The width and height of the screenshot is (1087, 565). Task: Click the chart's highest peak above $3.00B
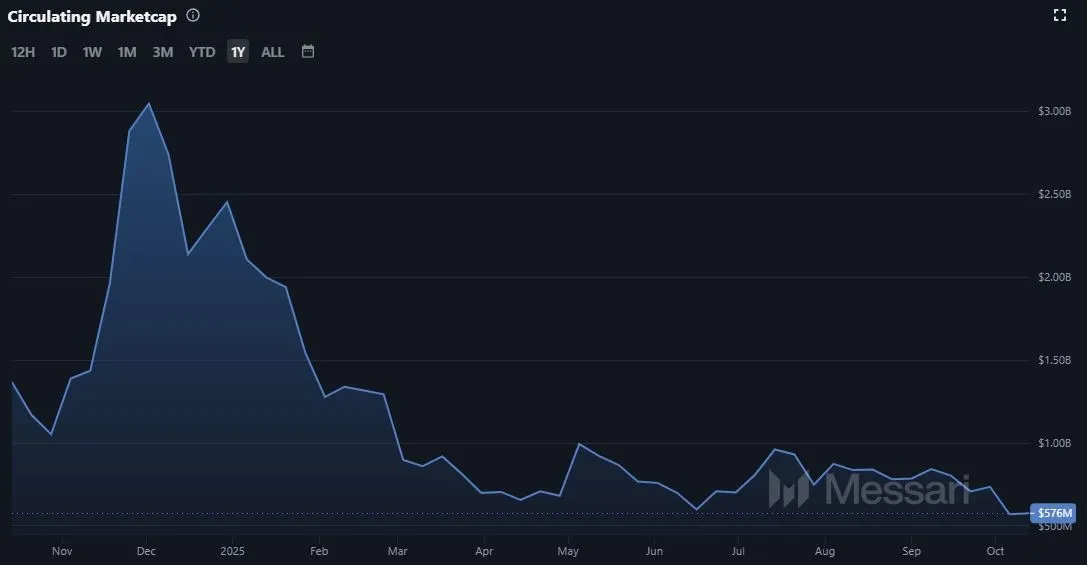pos(149,104)
